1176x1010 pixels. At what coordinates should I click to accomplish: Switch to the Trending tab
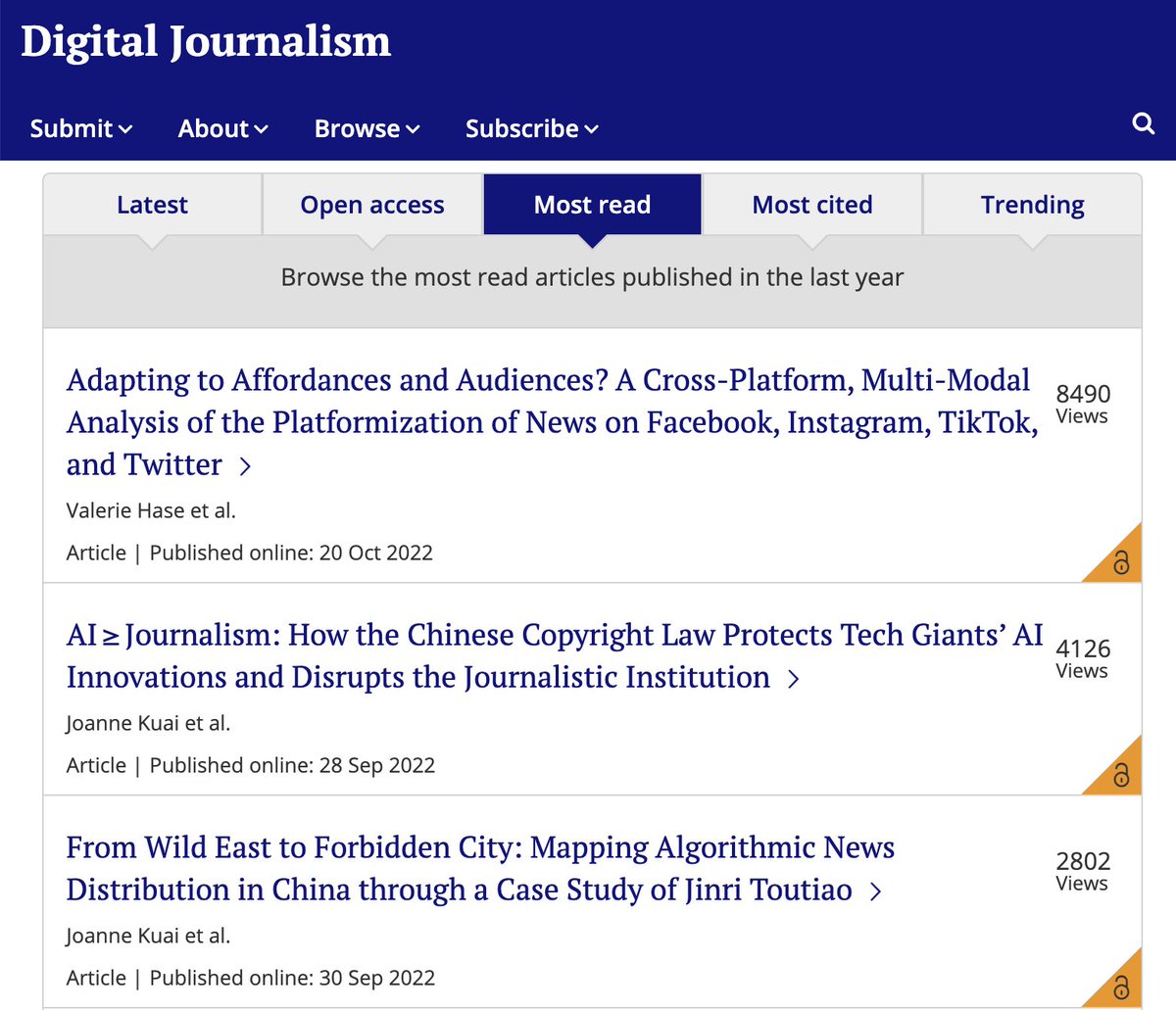tap(1033, 205)
